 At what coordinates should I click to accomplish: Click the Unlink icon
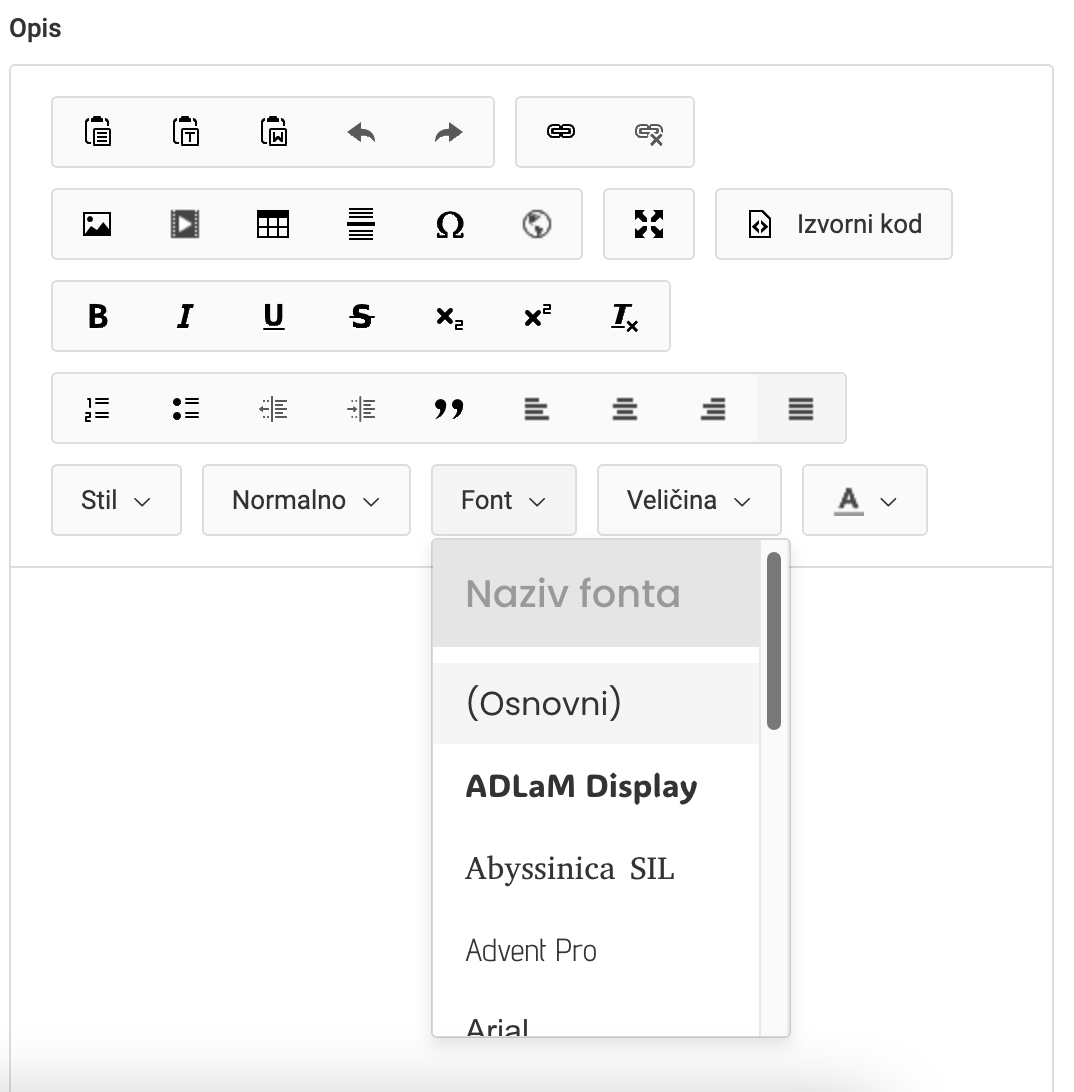tap(648, 132)
